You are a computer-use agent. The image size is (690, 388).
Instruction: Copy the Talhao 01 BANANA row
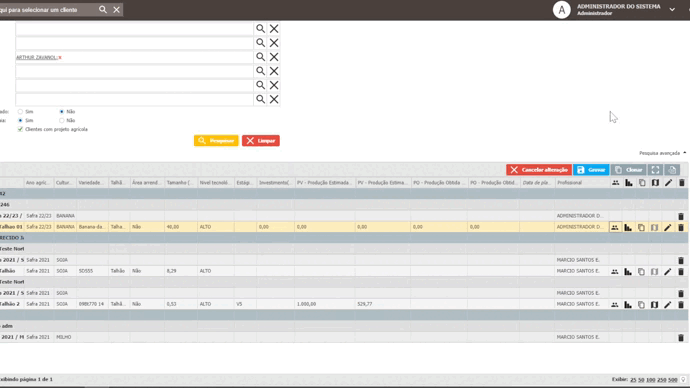[641, 227]
